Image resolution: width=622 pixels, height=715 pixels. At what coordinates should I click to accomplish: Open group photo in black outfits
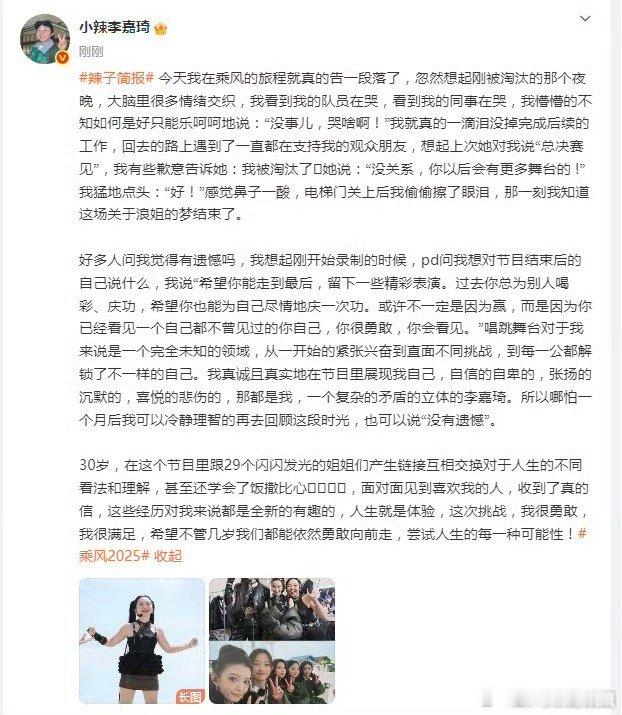click(272, 609)
